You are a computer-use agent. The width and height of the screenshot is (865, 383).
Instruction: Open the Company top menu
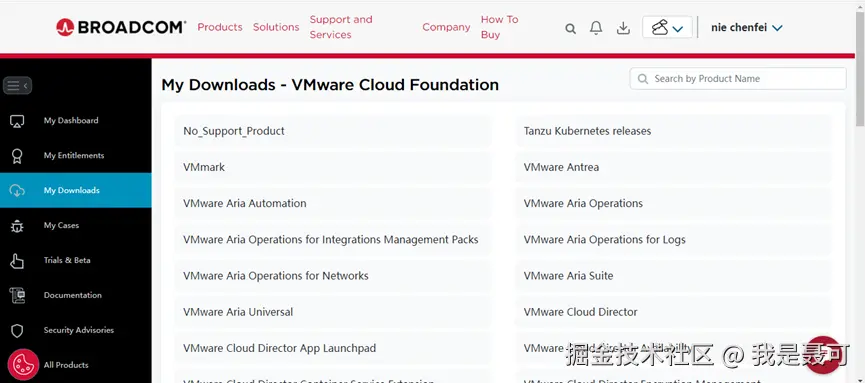(x=446, y=27)
